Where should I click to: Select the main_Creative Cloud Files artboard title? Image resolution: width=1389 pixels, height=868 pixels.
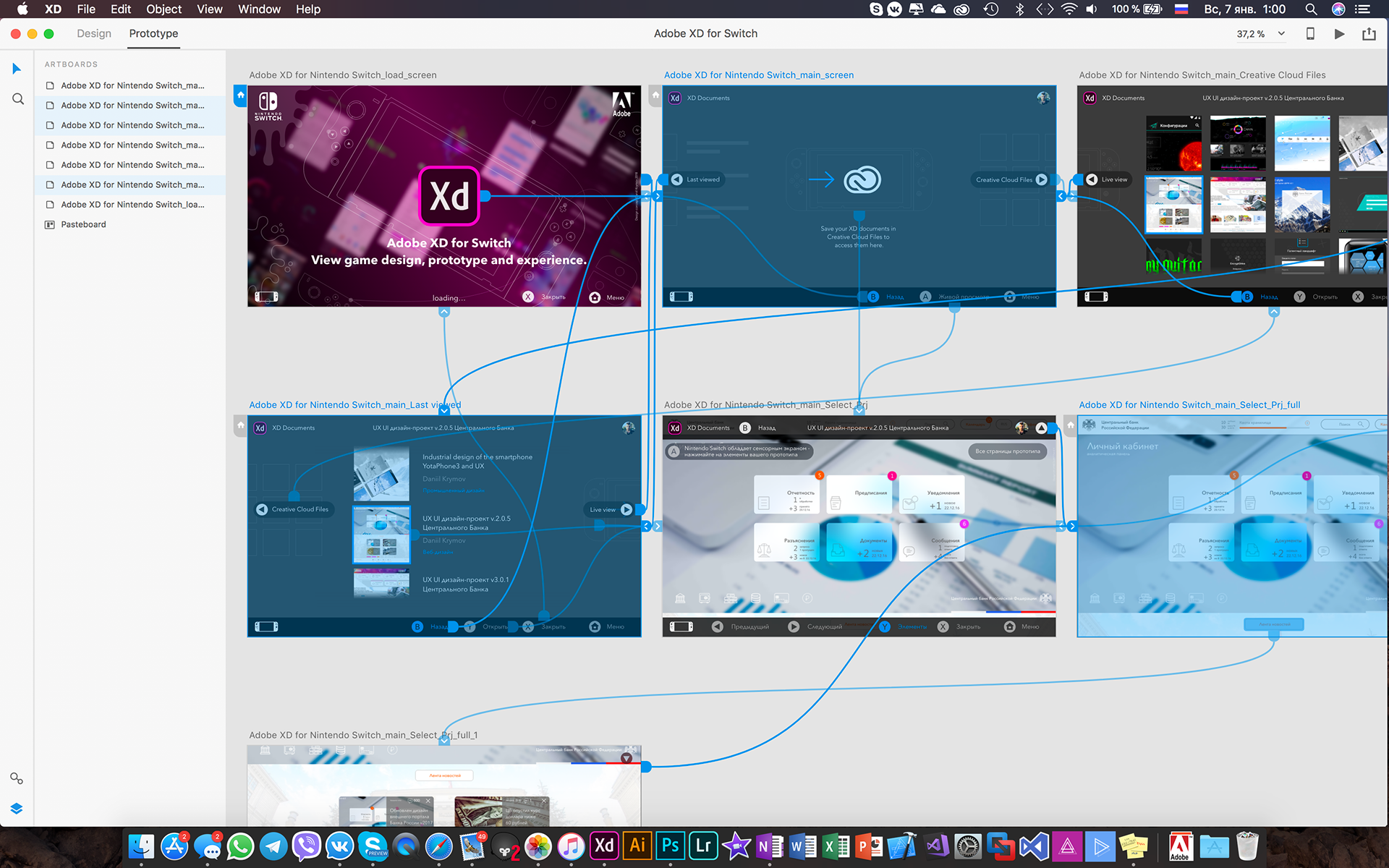pyautogui.click(x=1202, y=75)
